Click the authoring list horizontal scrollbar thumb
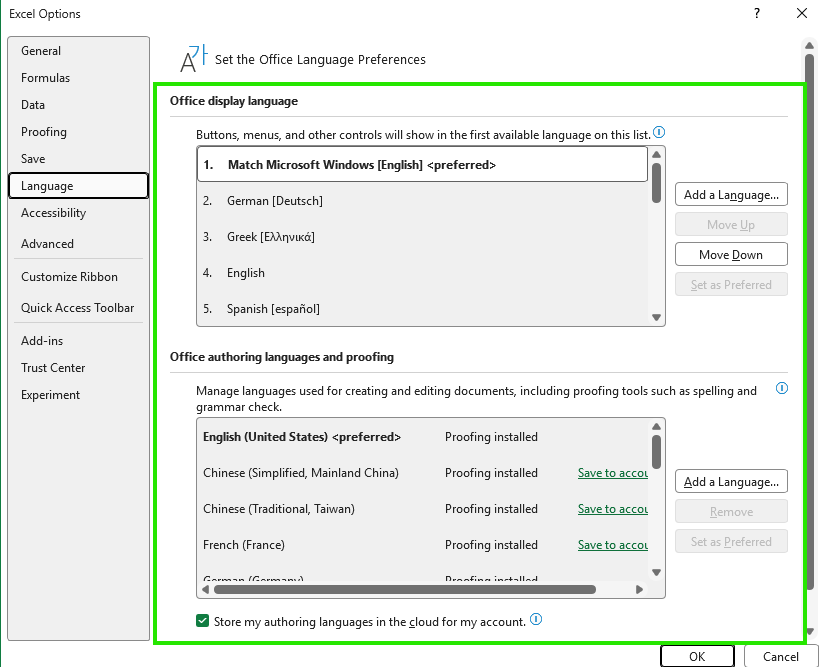 click(405, 589)
